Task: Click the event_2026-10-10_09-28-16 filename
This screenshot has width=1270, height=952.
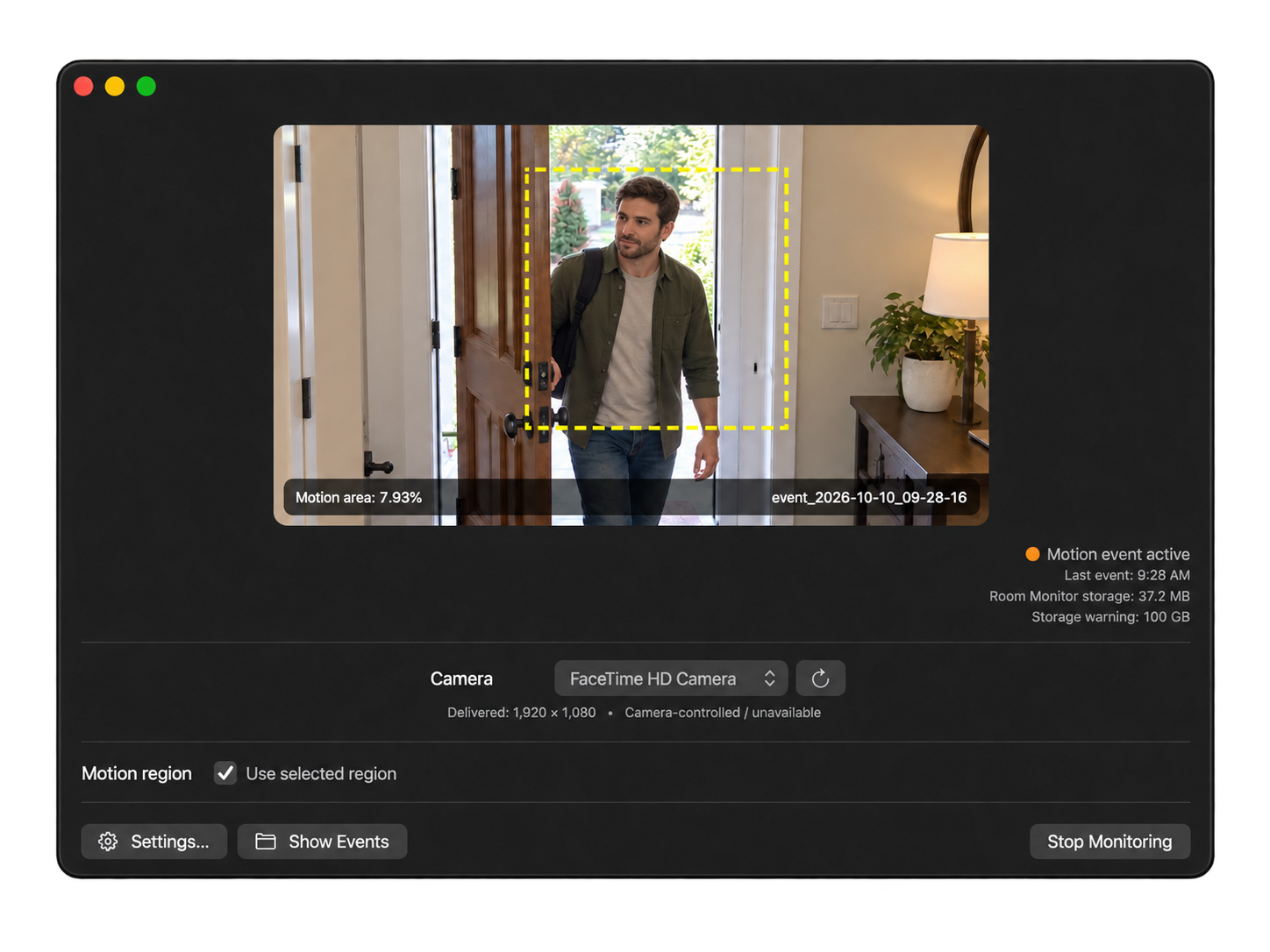Action: 869,497
